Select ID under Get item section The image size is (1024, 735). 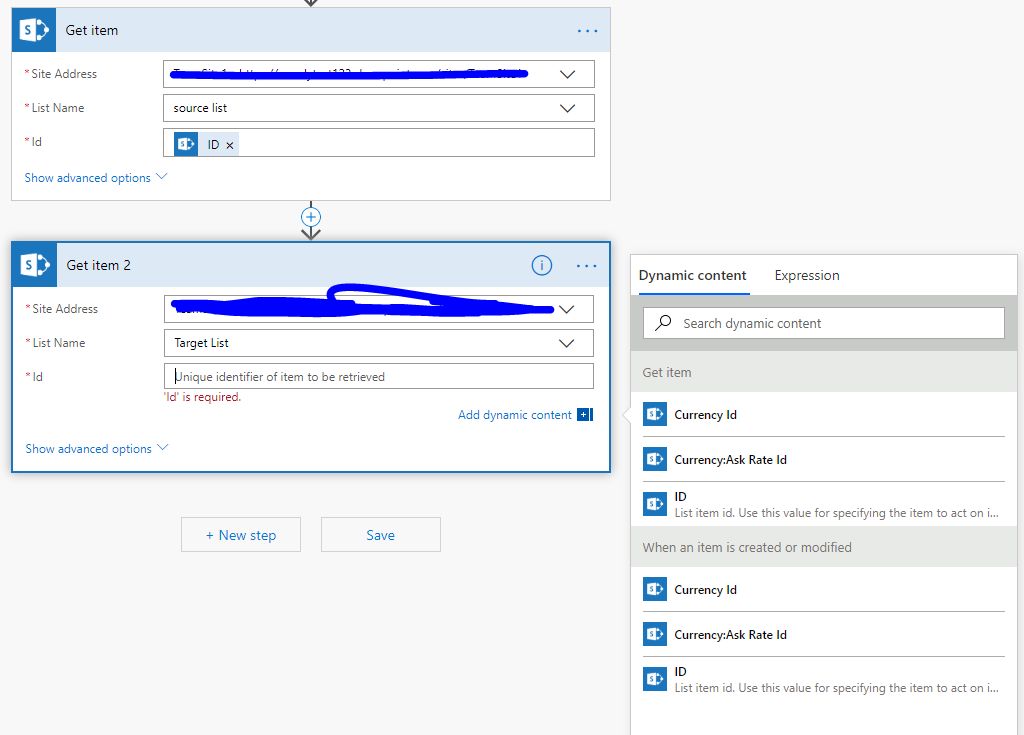pyautogui.click(x=824, y=504)
